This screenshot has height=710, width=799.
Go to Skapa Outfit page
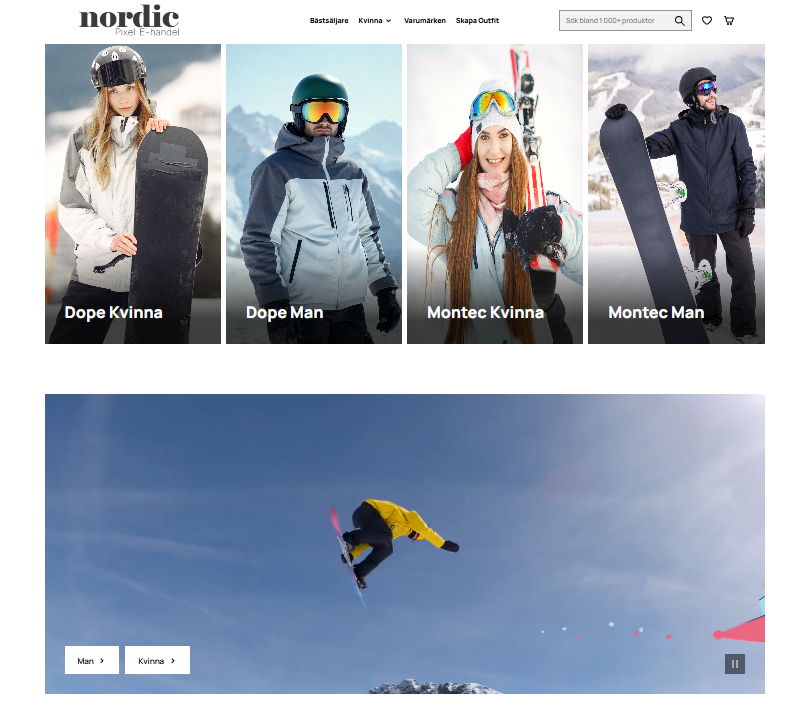tap(477, 21)
